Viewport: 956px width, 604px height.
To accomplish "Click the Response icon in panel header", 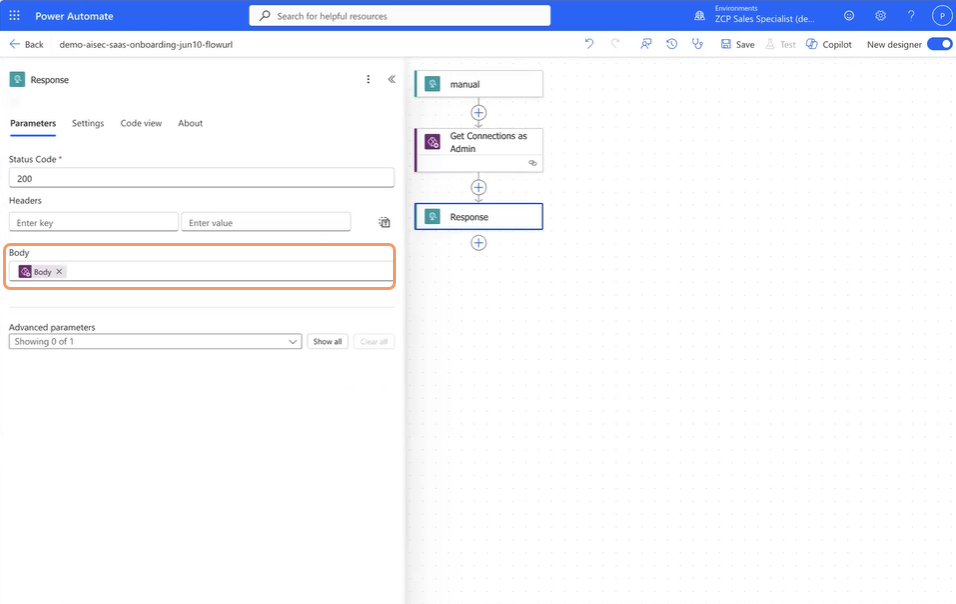I will 17,79.
